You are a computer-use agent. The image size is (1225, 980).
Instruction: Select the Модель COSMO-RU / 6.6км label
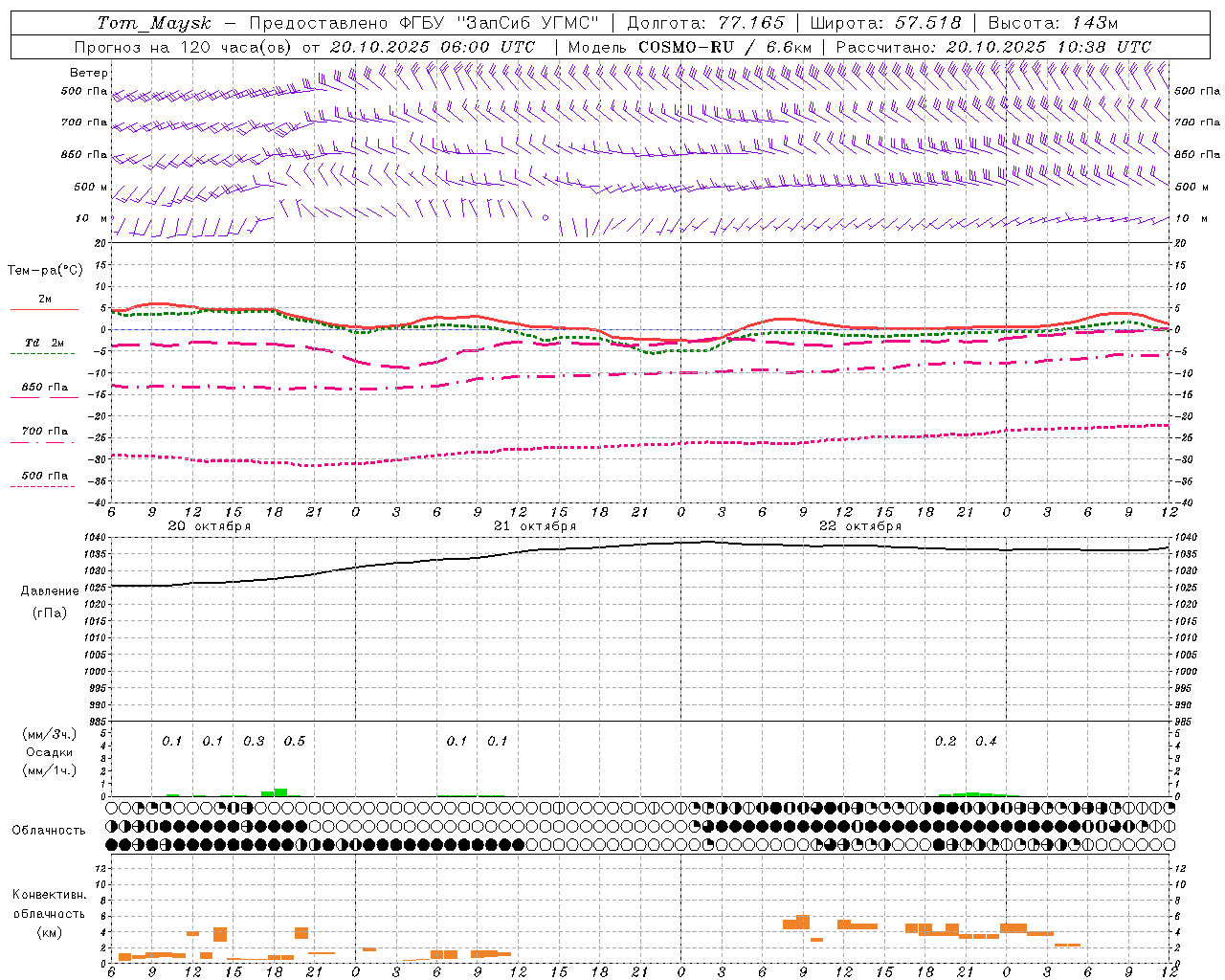pyautogui.click(x=690, y=47)
